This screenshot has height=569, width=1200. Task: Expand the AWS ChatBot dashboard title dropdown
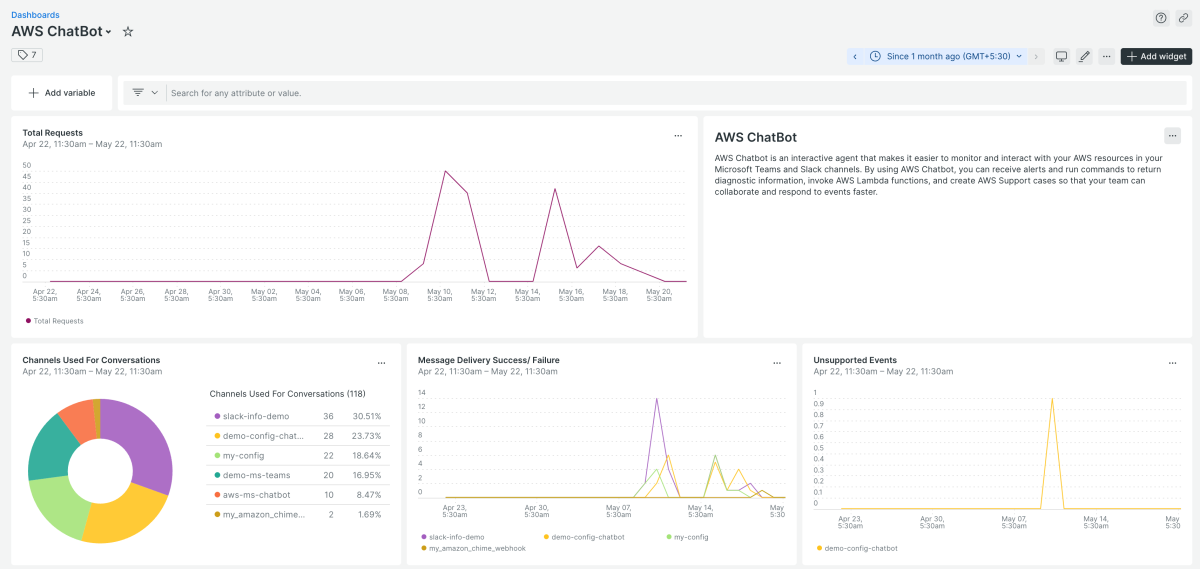(108, 33)
